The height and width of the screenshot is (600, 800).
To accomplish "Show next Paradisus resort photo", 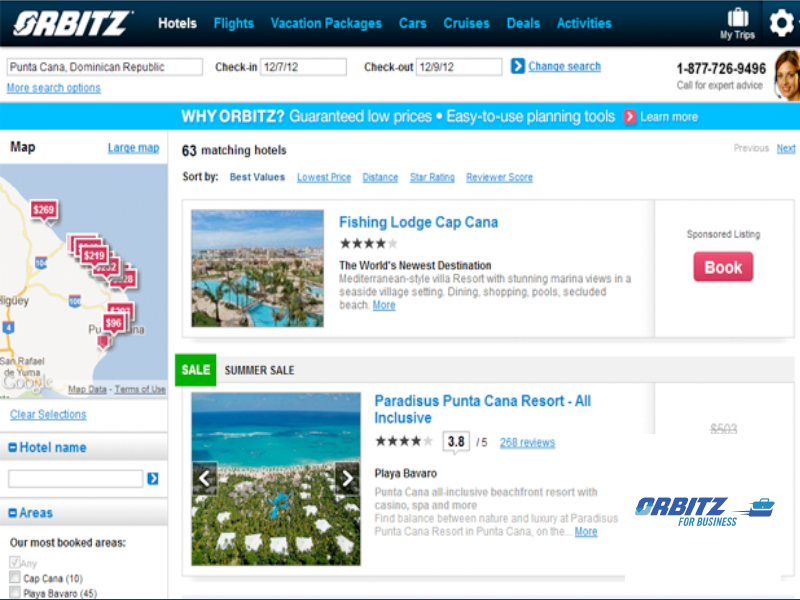I will (x=347, y=479).
